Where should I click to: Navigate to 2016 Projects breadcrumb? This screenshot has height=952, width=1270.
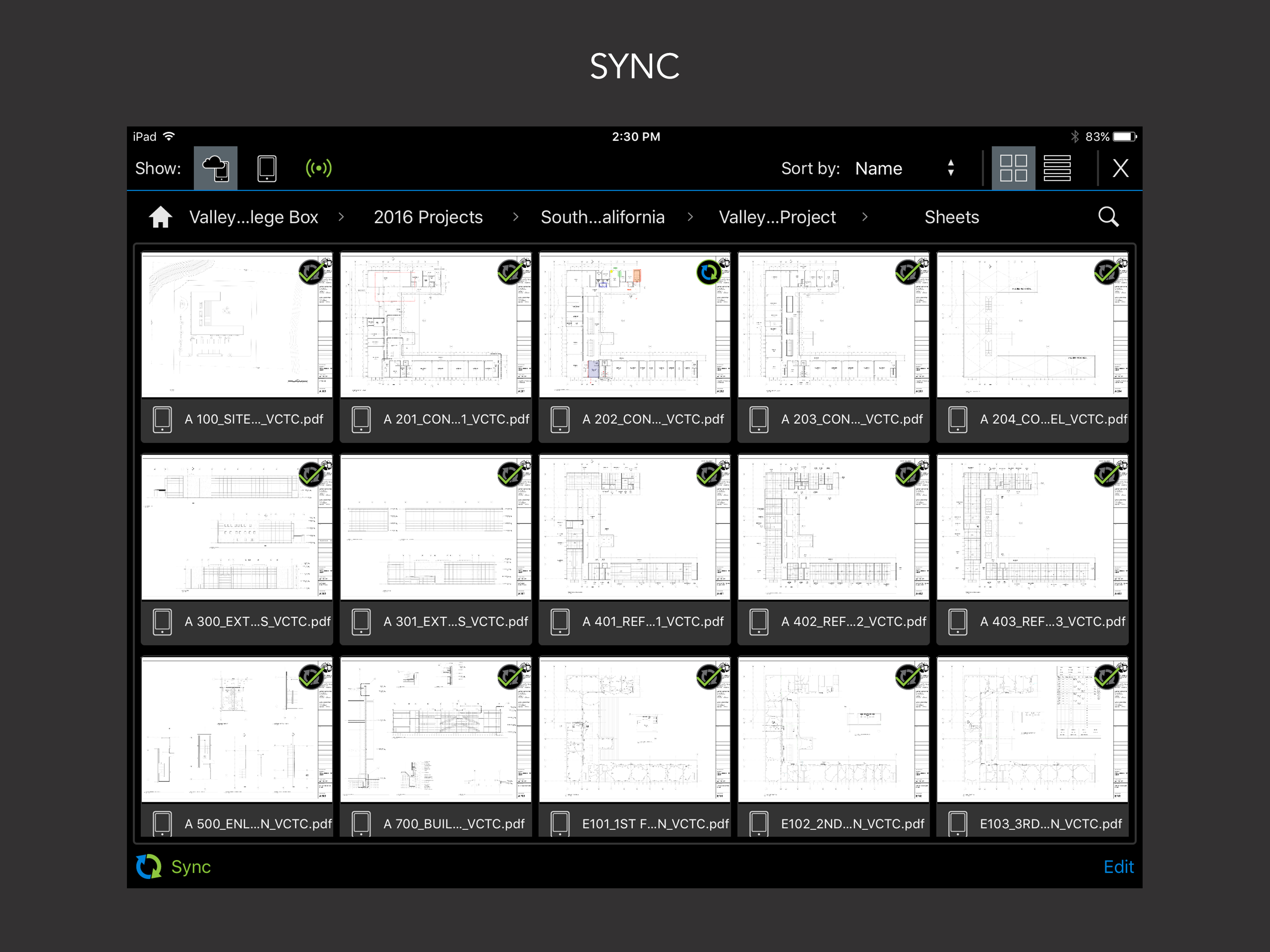click(x=428, y=217)
